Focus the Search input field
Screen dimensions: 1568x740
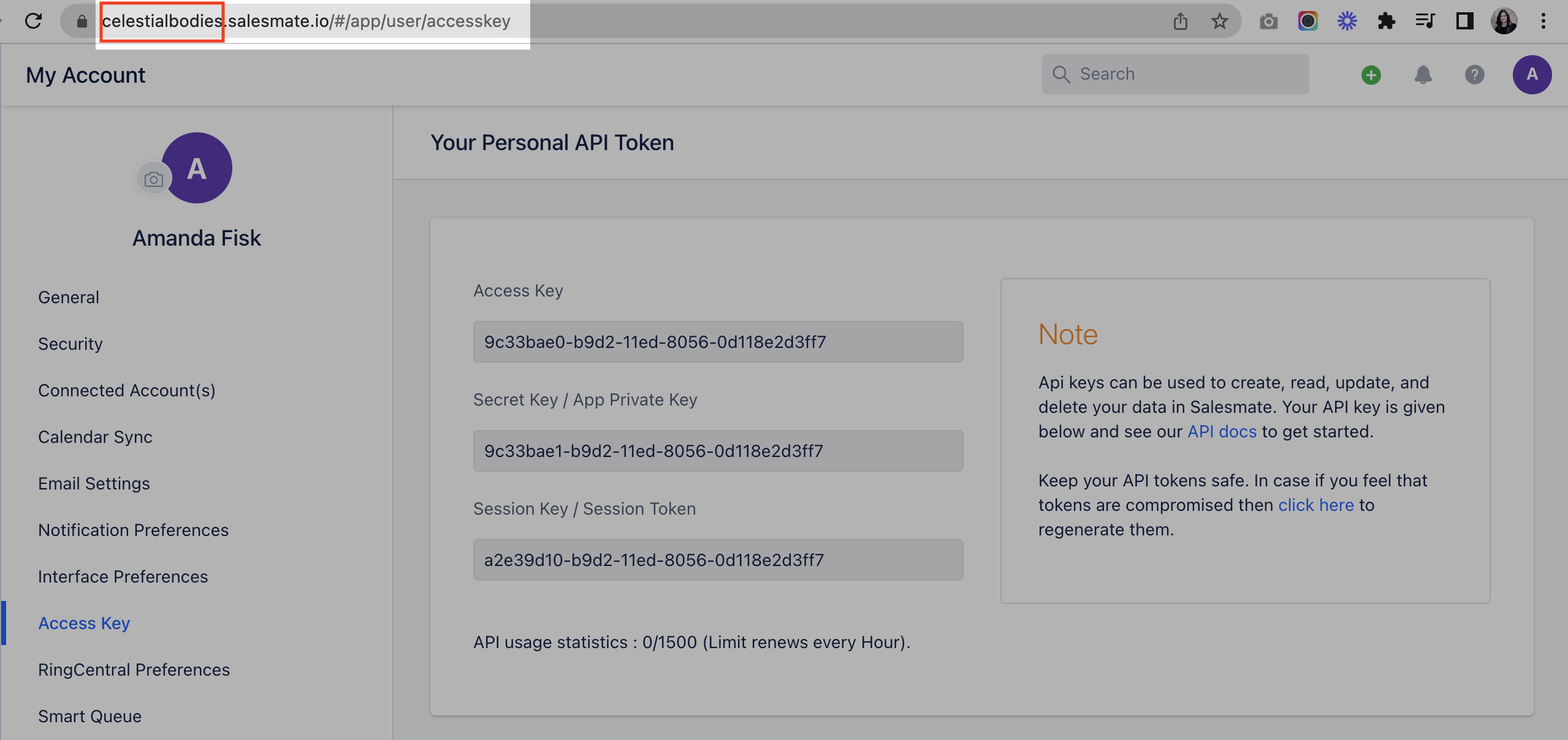[1175, 74]
